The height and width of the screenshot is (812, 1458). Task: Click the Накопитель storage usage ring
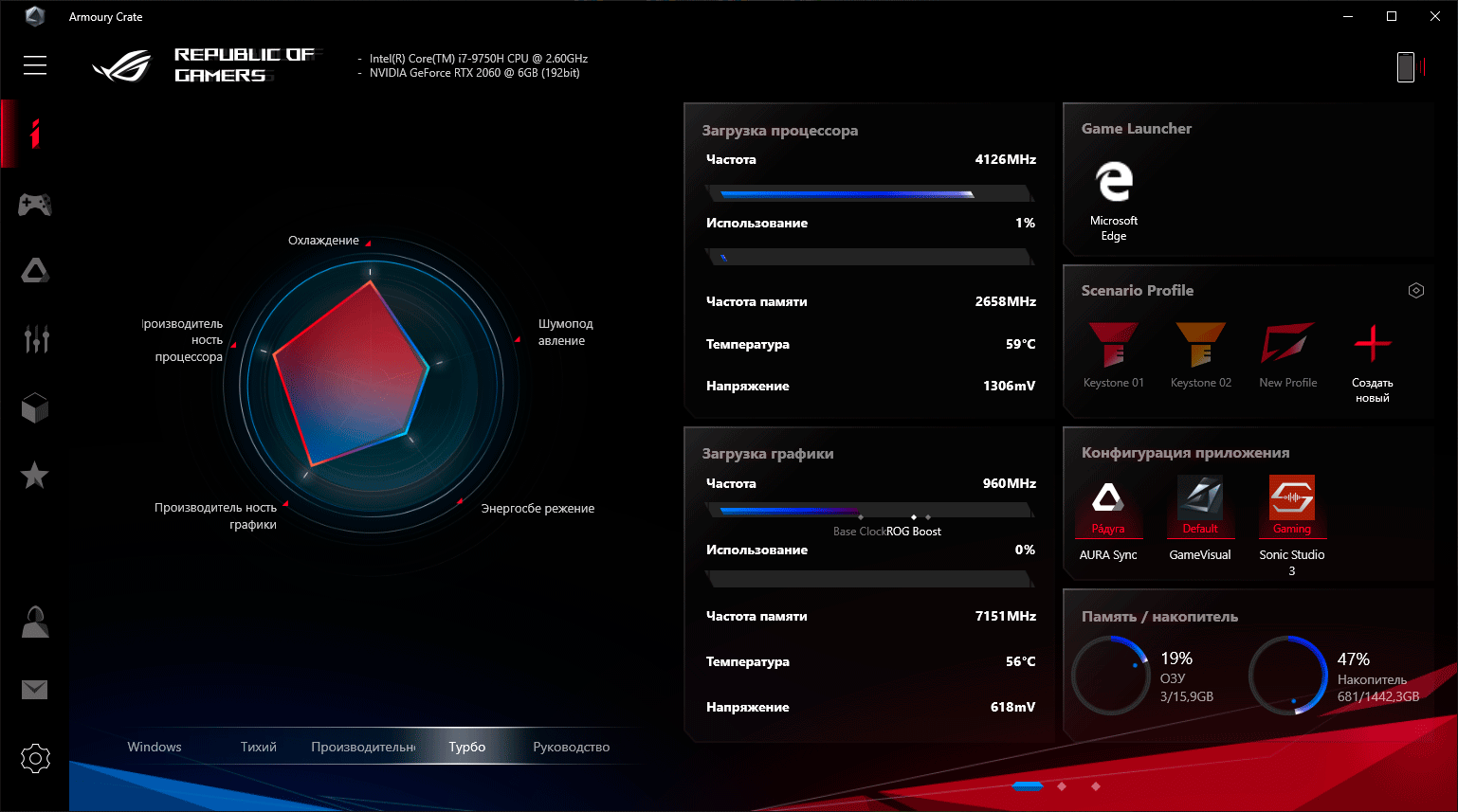(x=1288, y=676)
